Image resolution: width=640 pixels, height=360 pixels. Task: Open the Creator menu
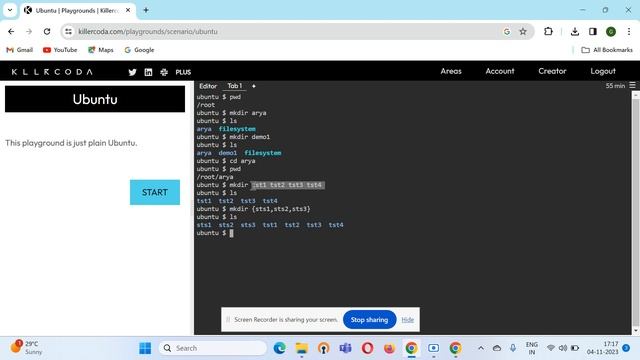[552, 71]
